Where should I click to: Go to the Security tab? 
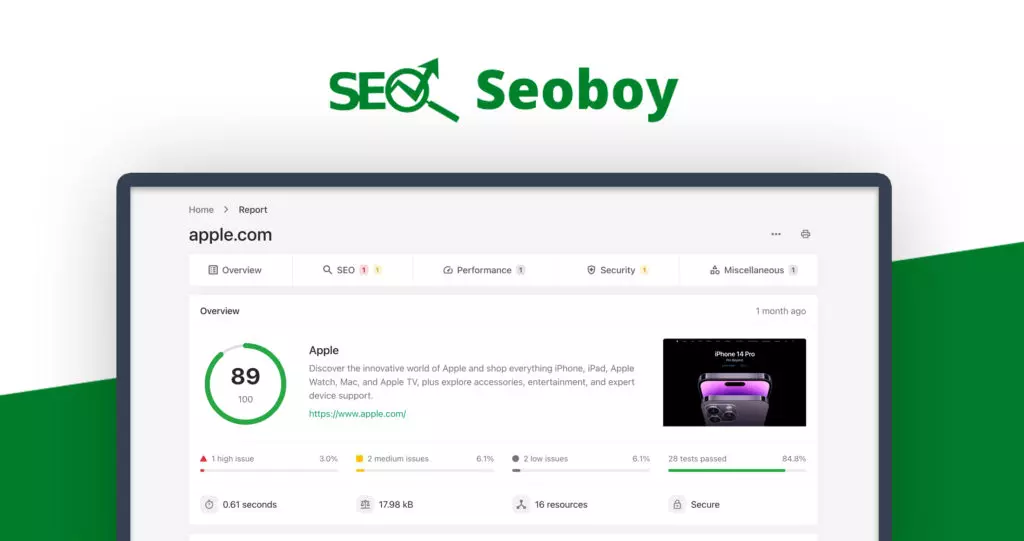pos(617,270)
